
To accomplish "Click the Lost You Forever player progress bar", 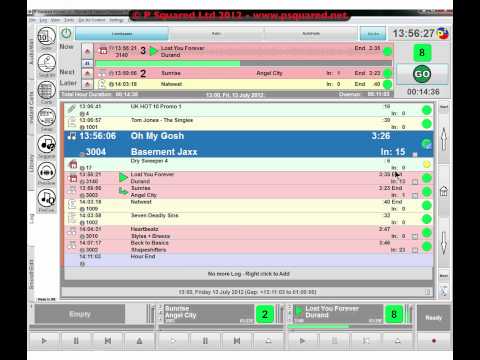I will click(349, 327).
